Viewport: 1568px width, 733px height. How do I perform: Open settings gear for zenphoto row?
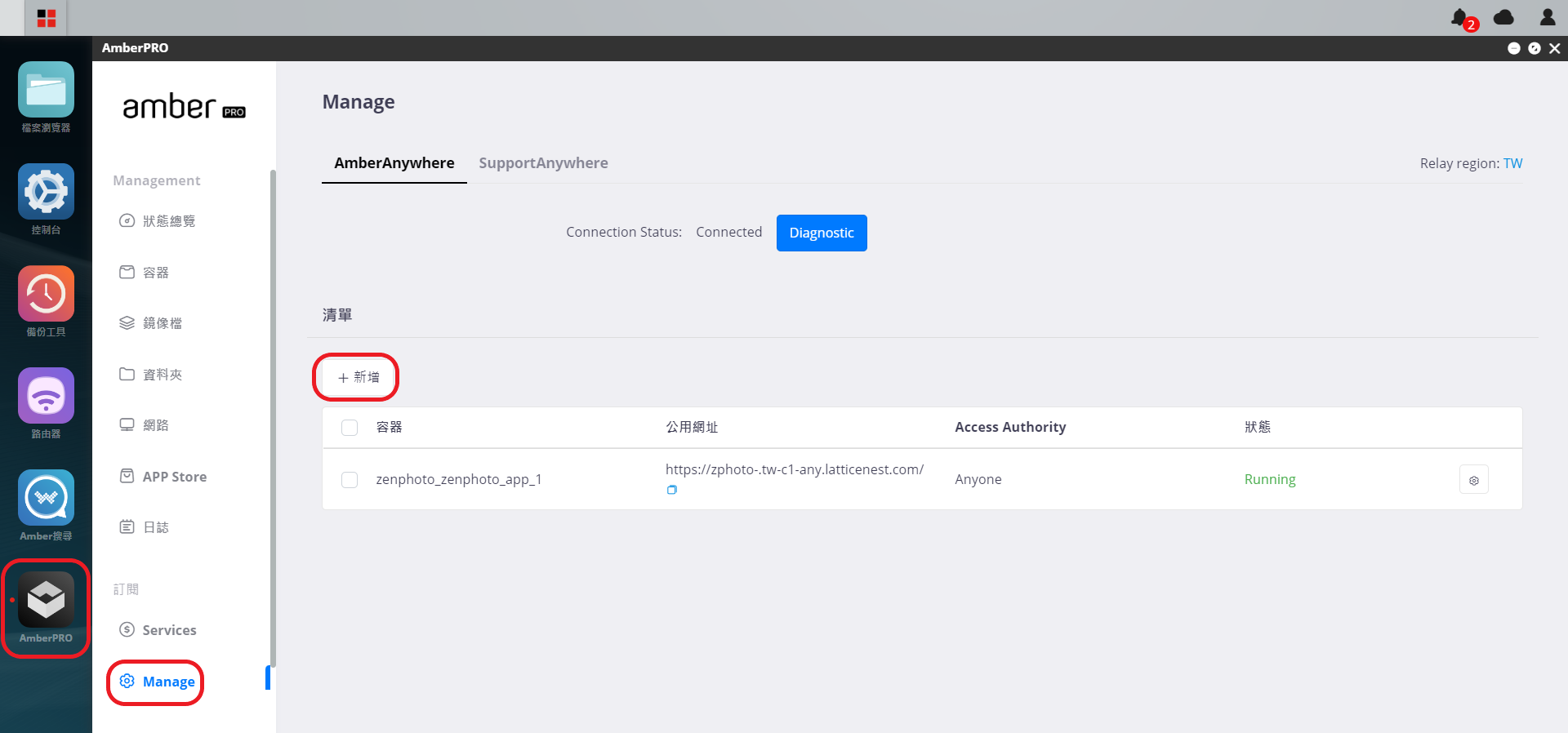point(1473,480)
